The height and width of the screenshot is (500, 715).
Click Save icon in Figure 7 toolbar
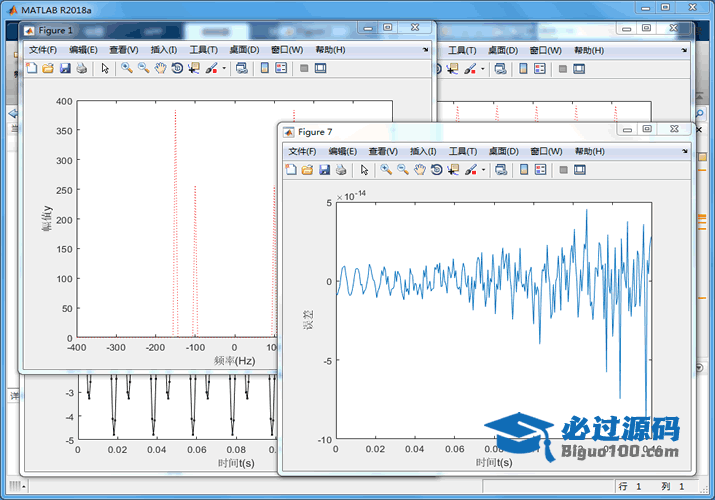point(325,170)
